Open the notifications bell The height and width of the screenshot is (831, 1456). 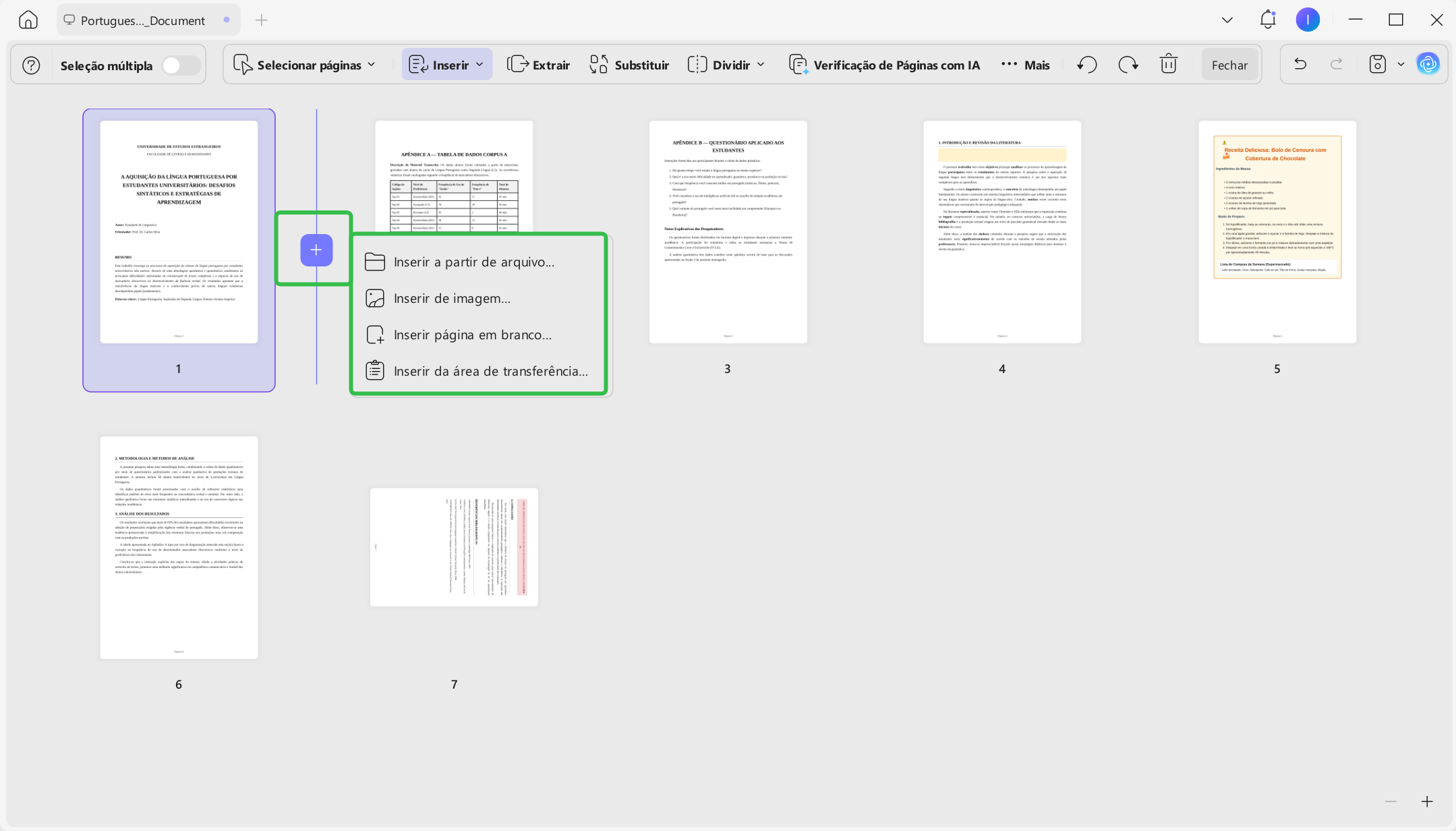(x=1268, y=20)
